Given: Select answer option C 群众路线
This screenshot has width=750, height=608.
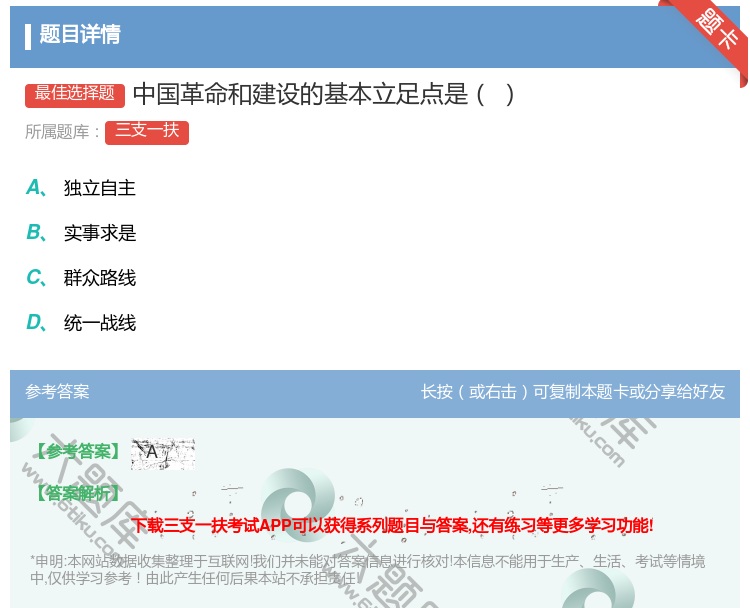Looking at the screenshot, I should 81,278.
